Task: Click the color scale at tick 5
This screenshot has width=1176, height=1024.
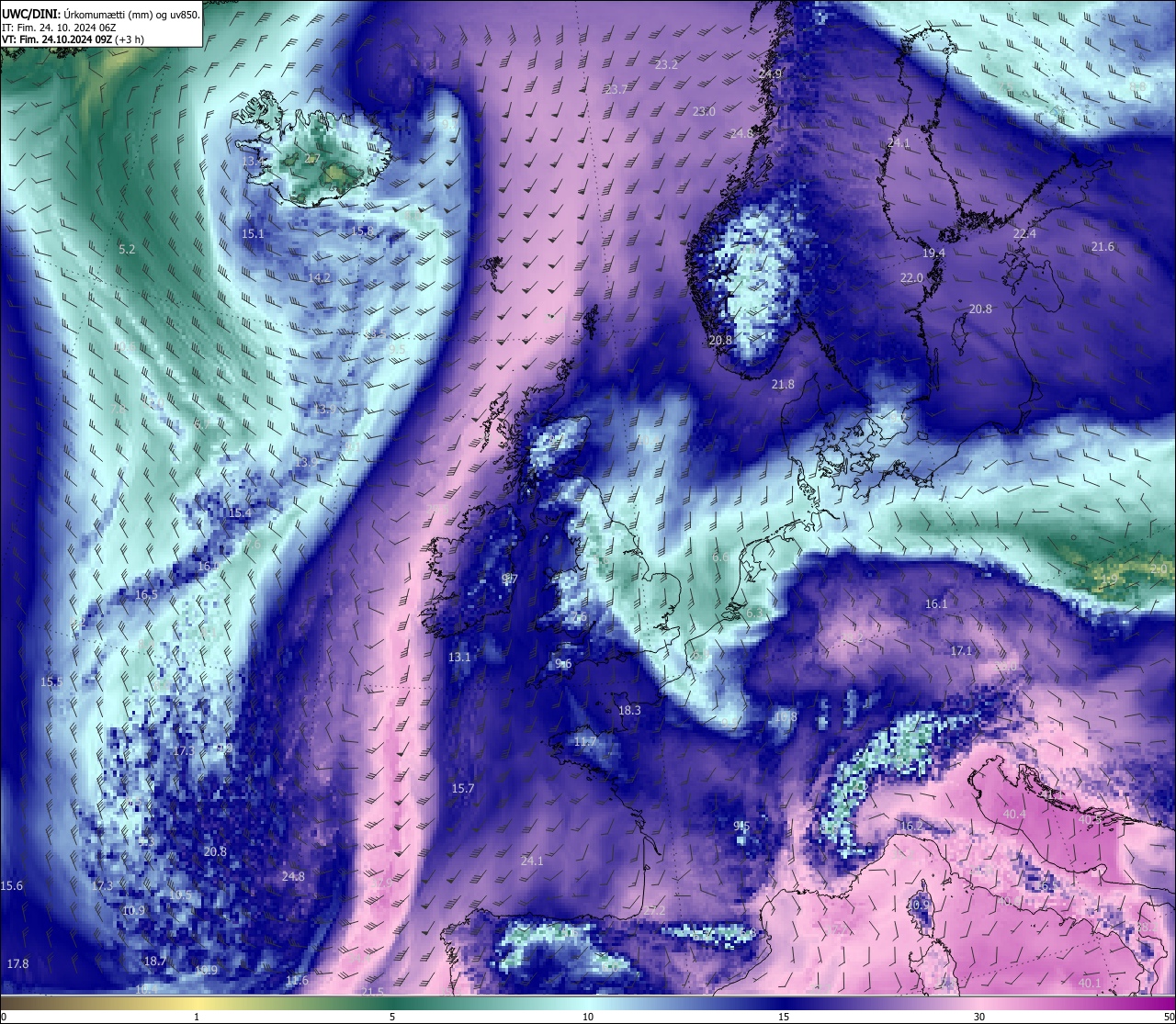Action: coord(392,1016)
